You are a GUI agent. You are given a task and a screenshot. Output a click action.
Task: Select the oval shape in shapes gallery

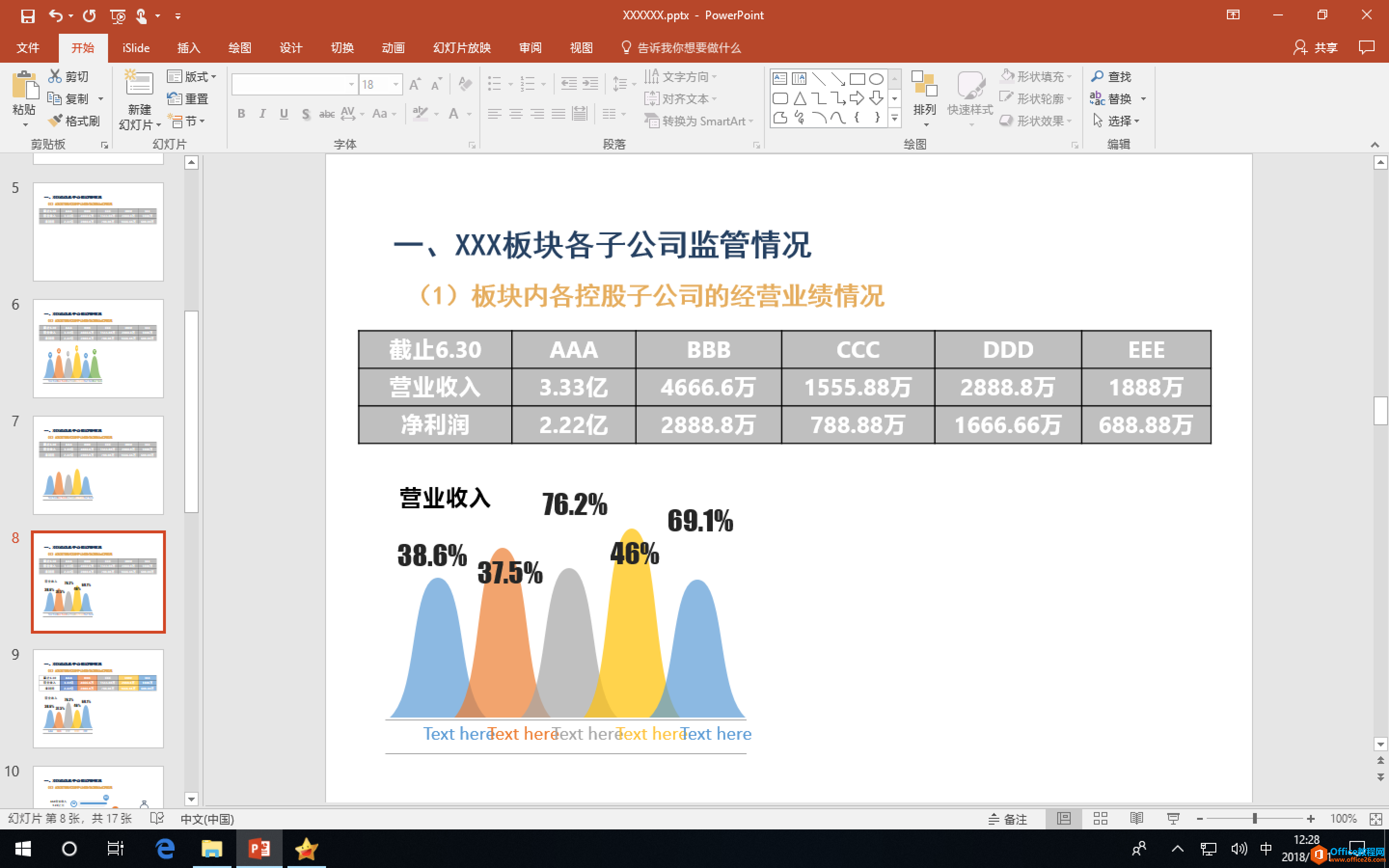[x=876, y=79]
